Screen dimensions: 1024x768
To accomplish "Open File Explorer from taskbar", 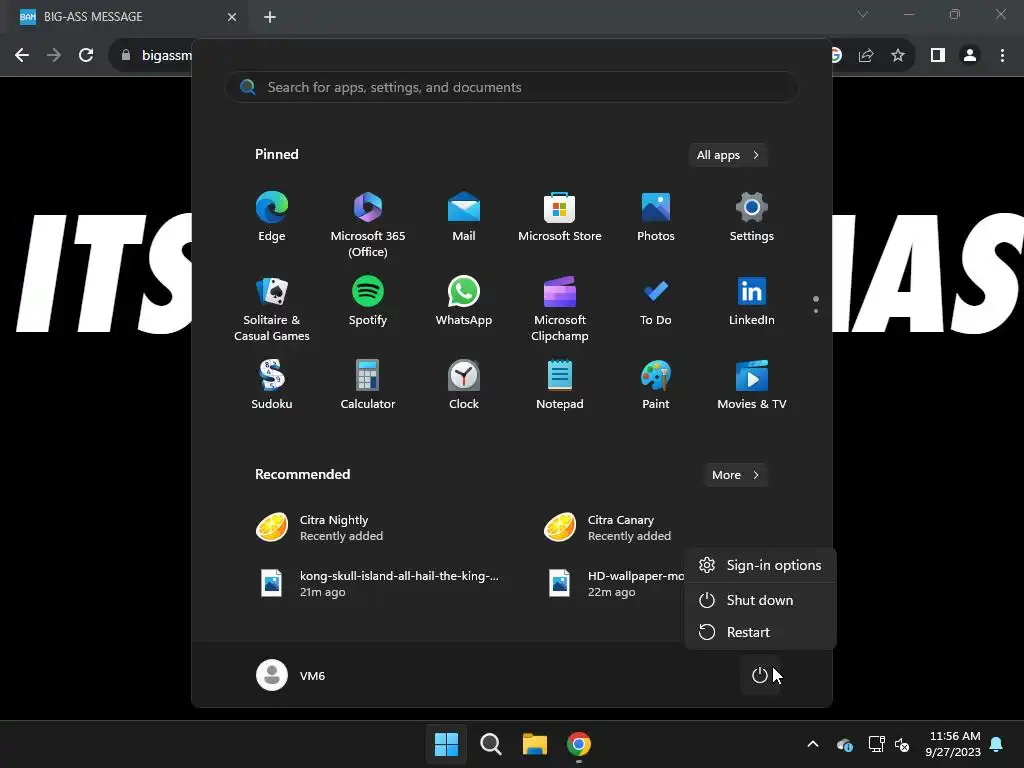I will pos(535,744).
